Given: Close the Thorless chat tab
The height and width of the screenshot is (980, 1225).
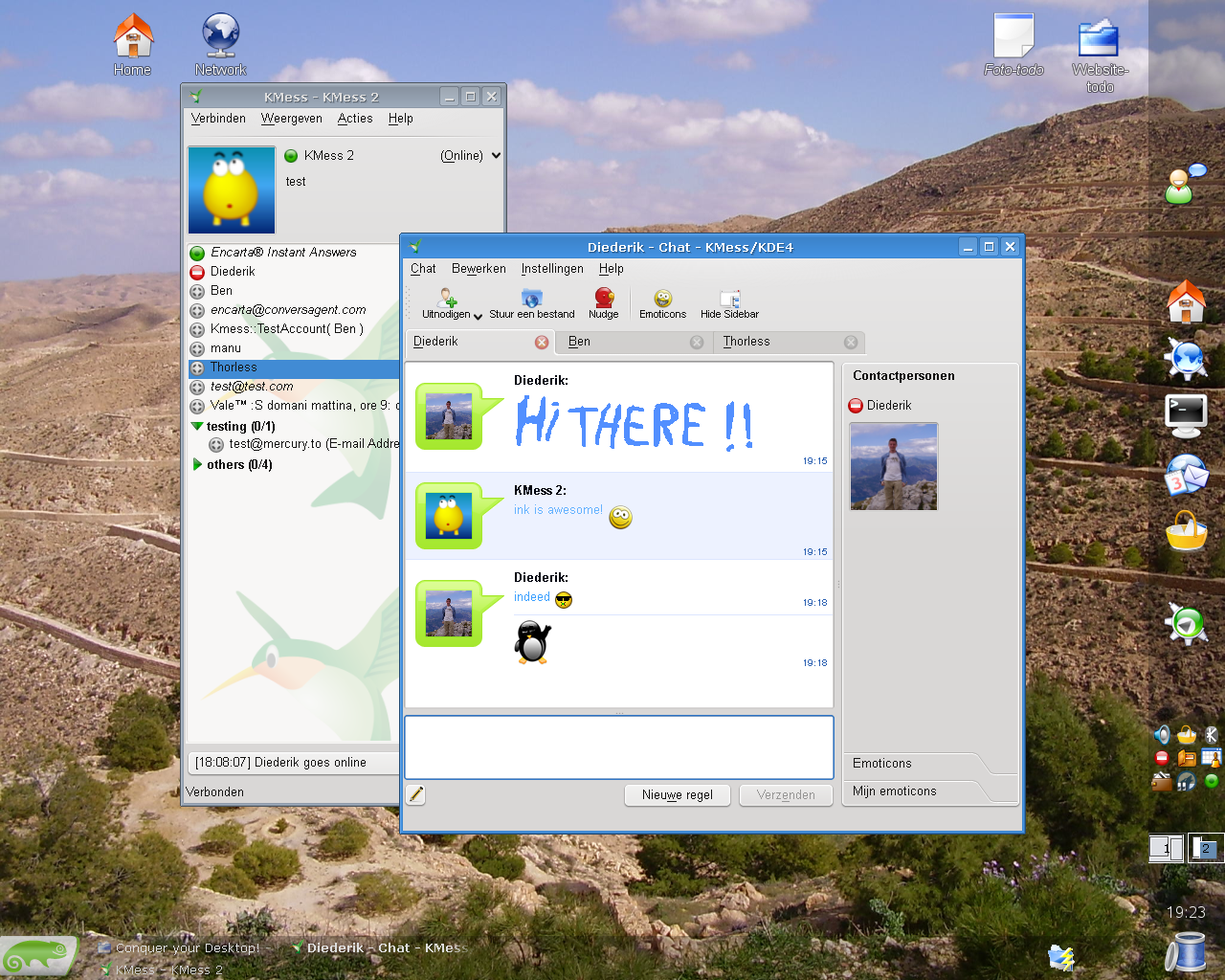Looking at the screenshot, I should [x=851, y=343].
